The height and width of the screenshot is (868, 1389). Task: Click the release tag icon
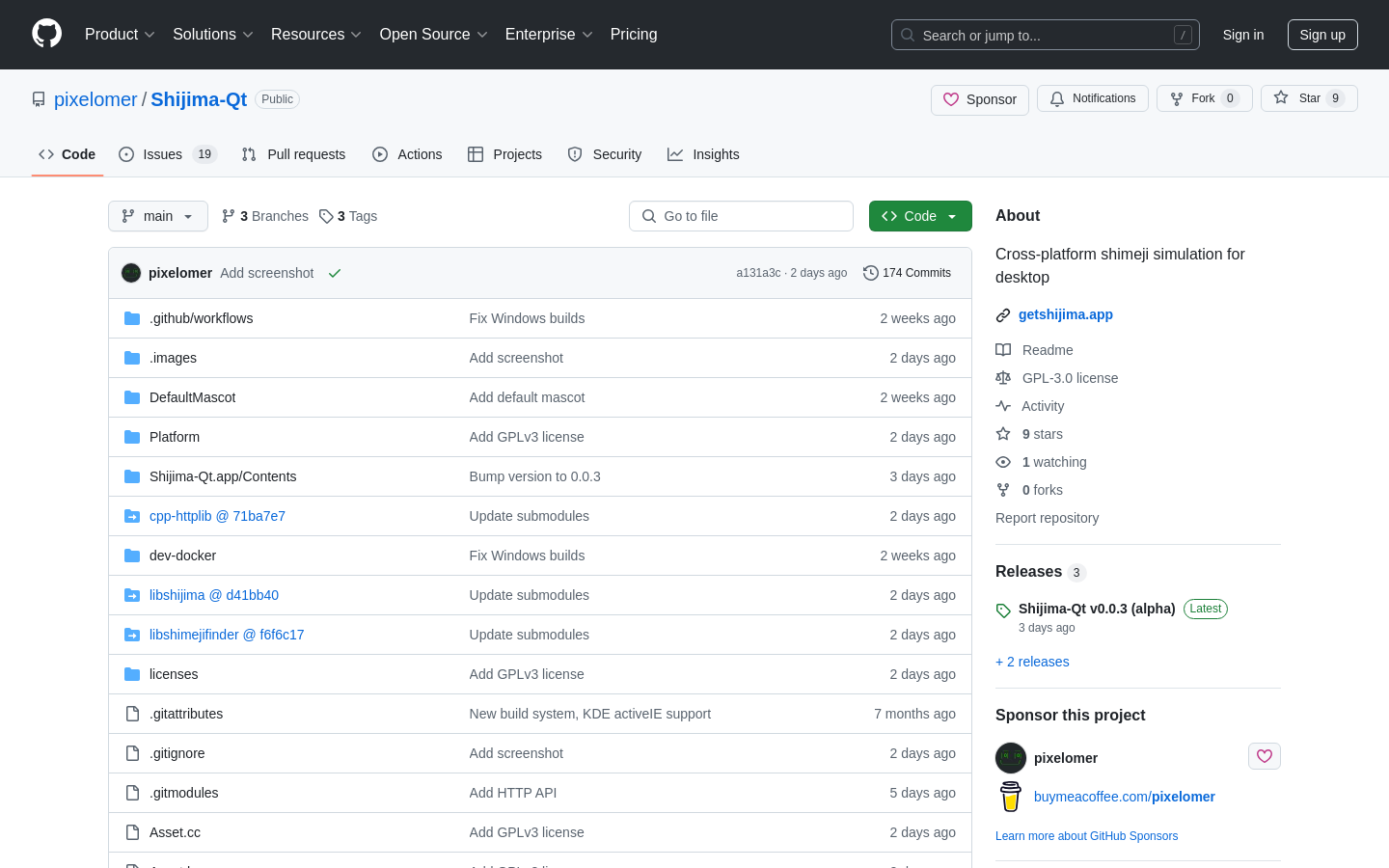coord(1003,610)
